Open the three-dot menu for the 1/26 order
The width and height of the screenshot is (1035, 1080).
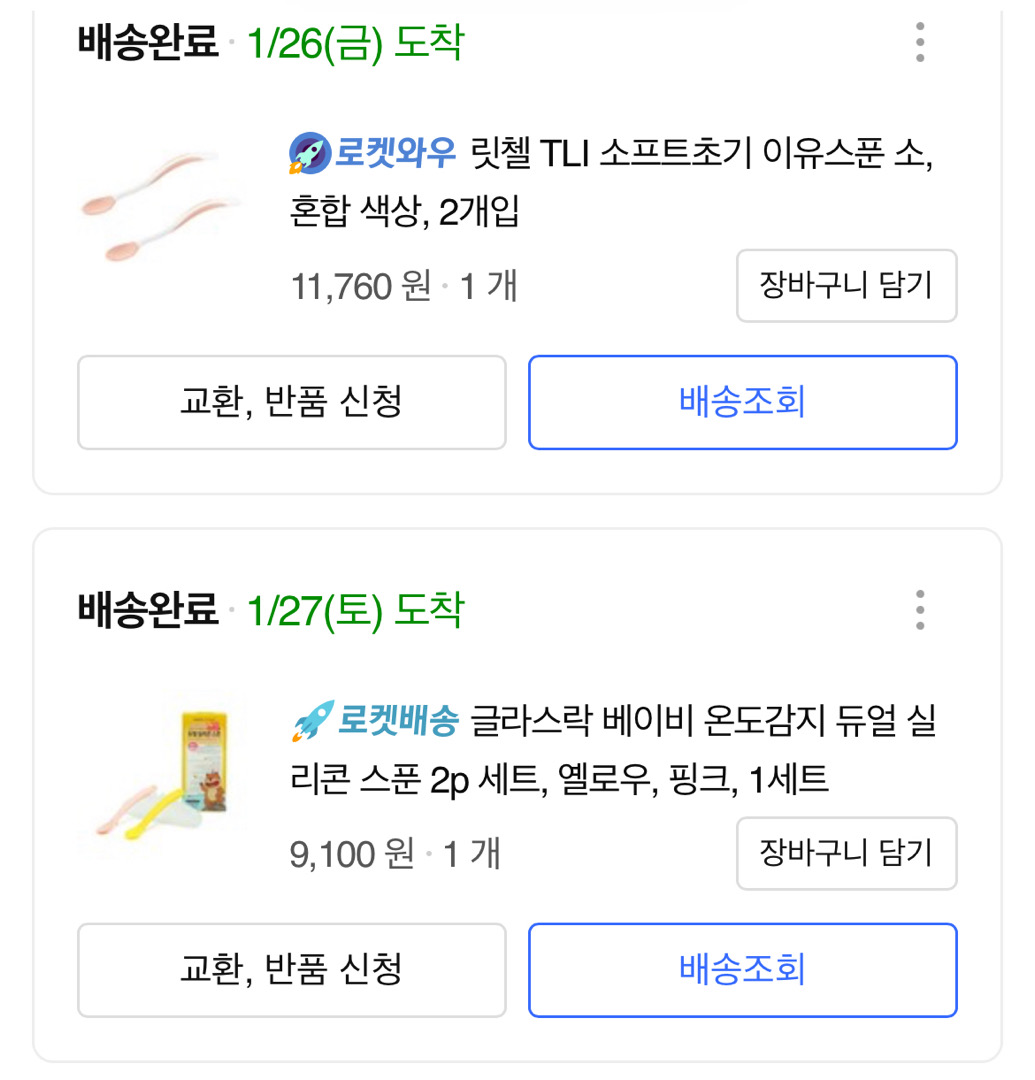click(919, 43)
